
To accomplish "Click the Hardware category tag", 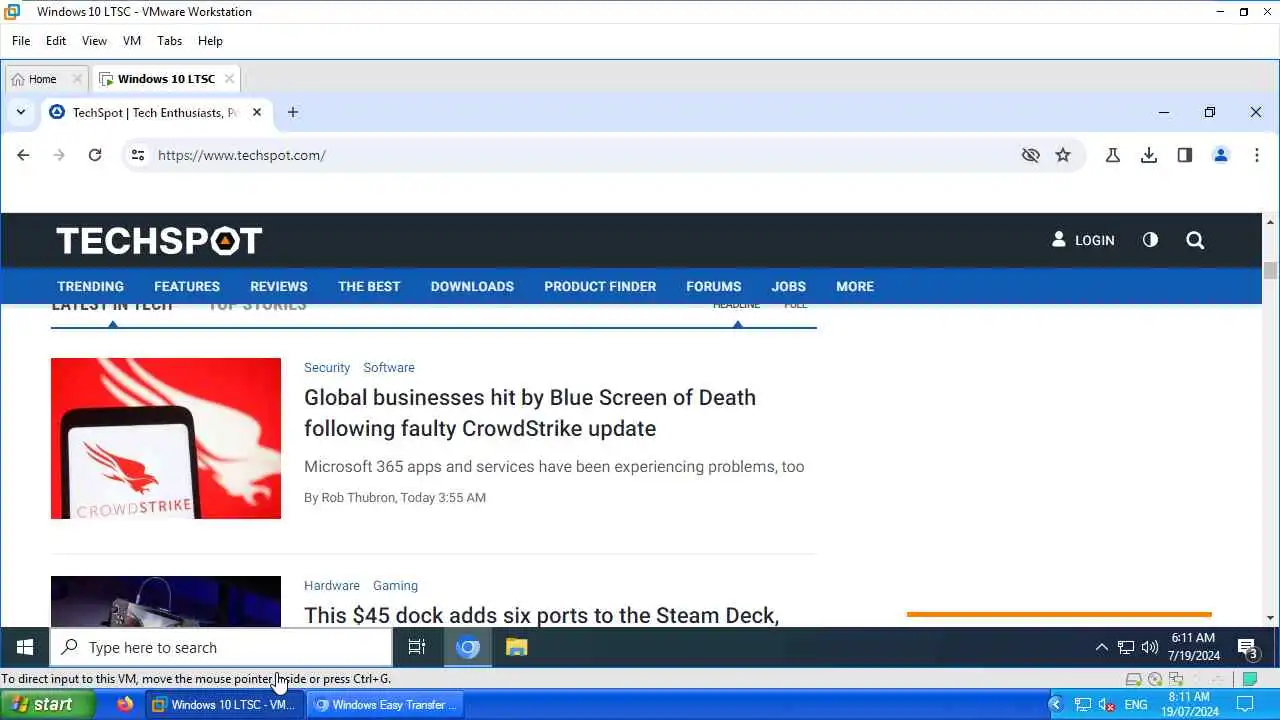I will tap(332, 586).
